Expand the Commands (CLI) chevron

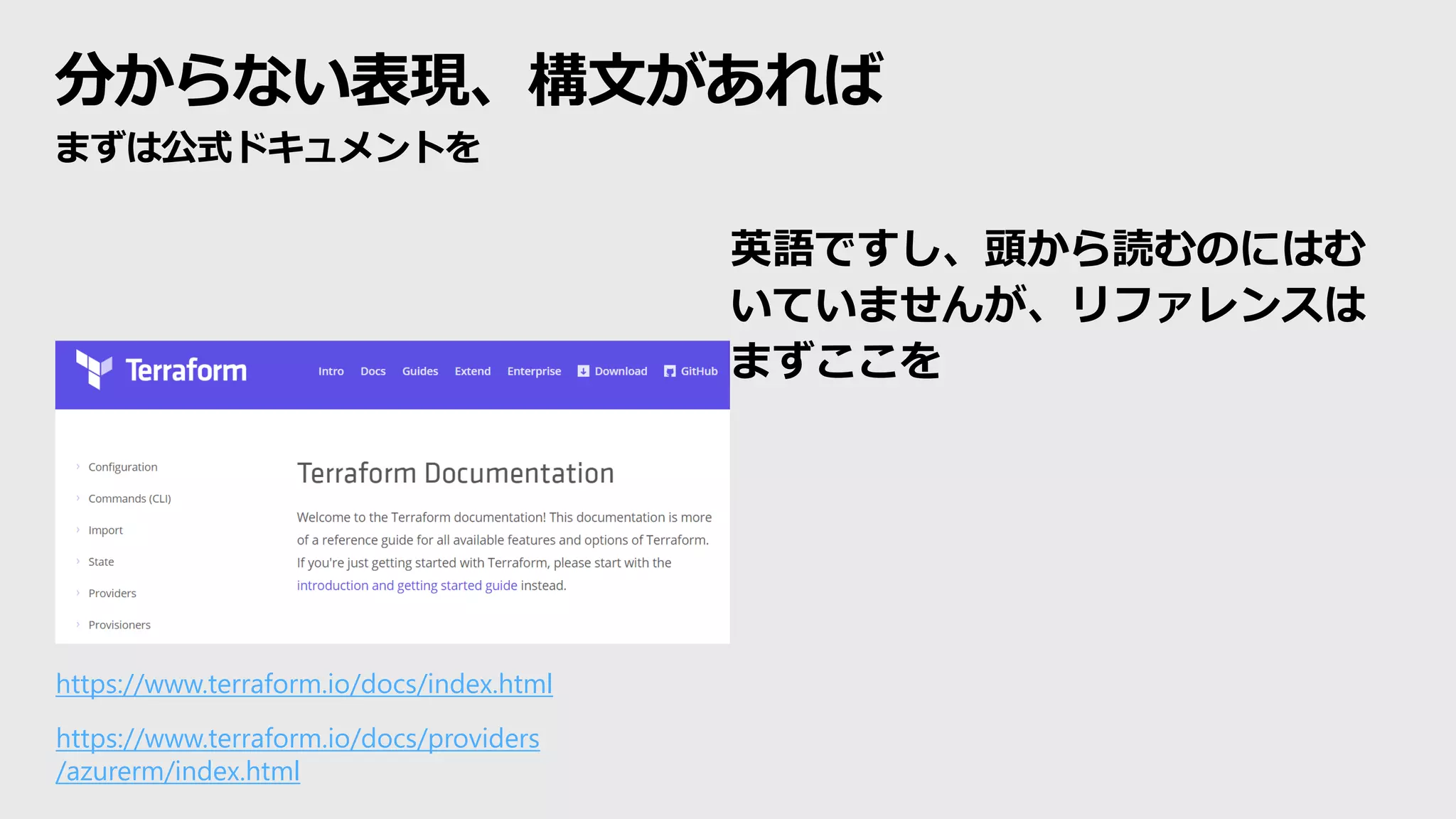[x=78, y=498]
